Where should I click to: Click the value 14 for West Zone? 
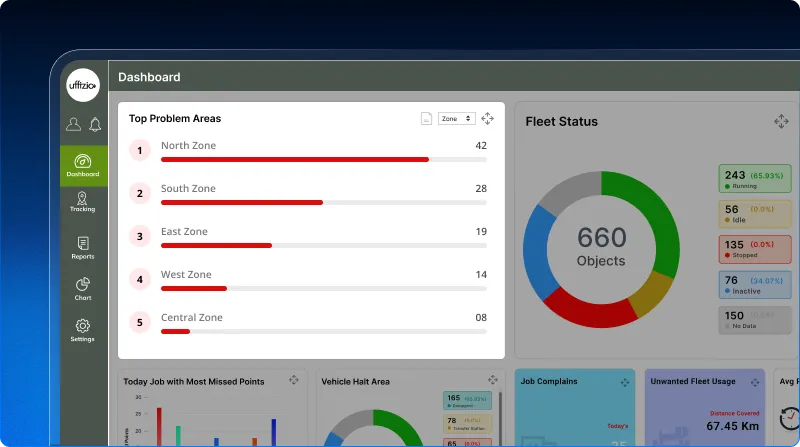click(481, 274)
